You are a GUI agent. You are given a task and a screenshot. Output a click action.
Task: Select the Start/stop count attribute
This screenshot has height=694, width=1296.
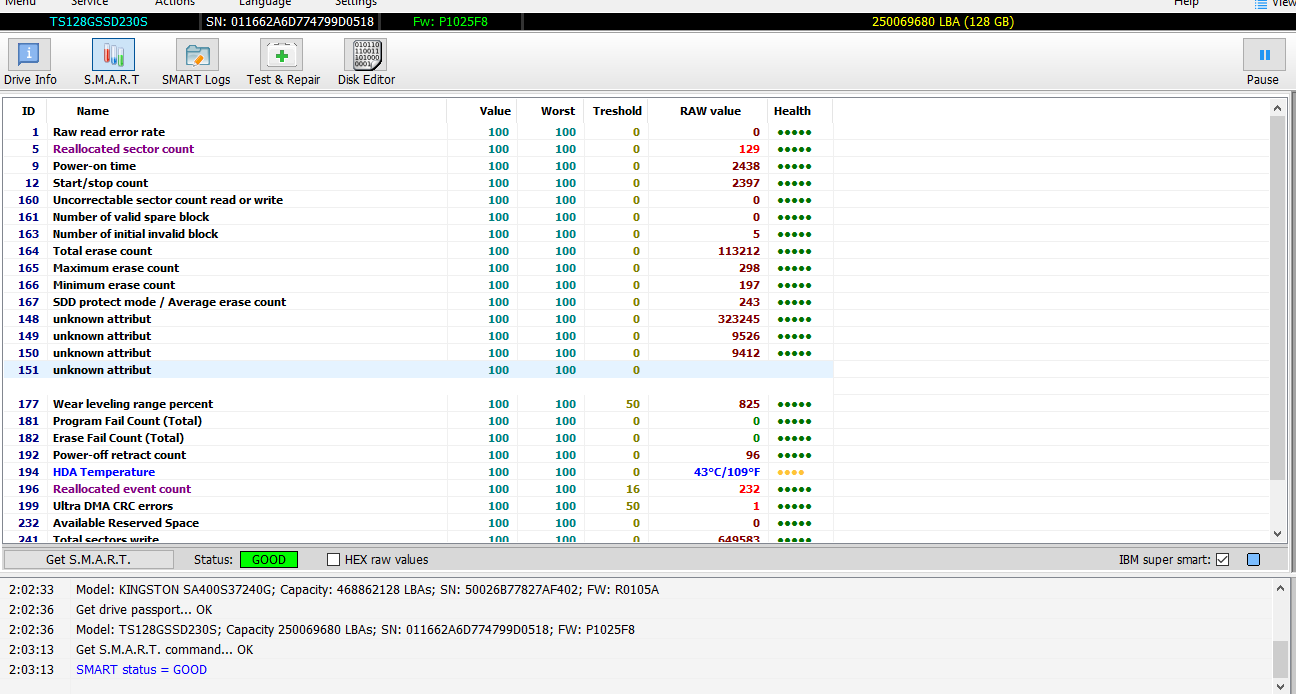418,183
